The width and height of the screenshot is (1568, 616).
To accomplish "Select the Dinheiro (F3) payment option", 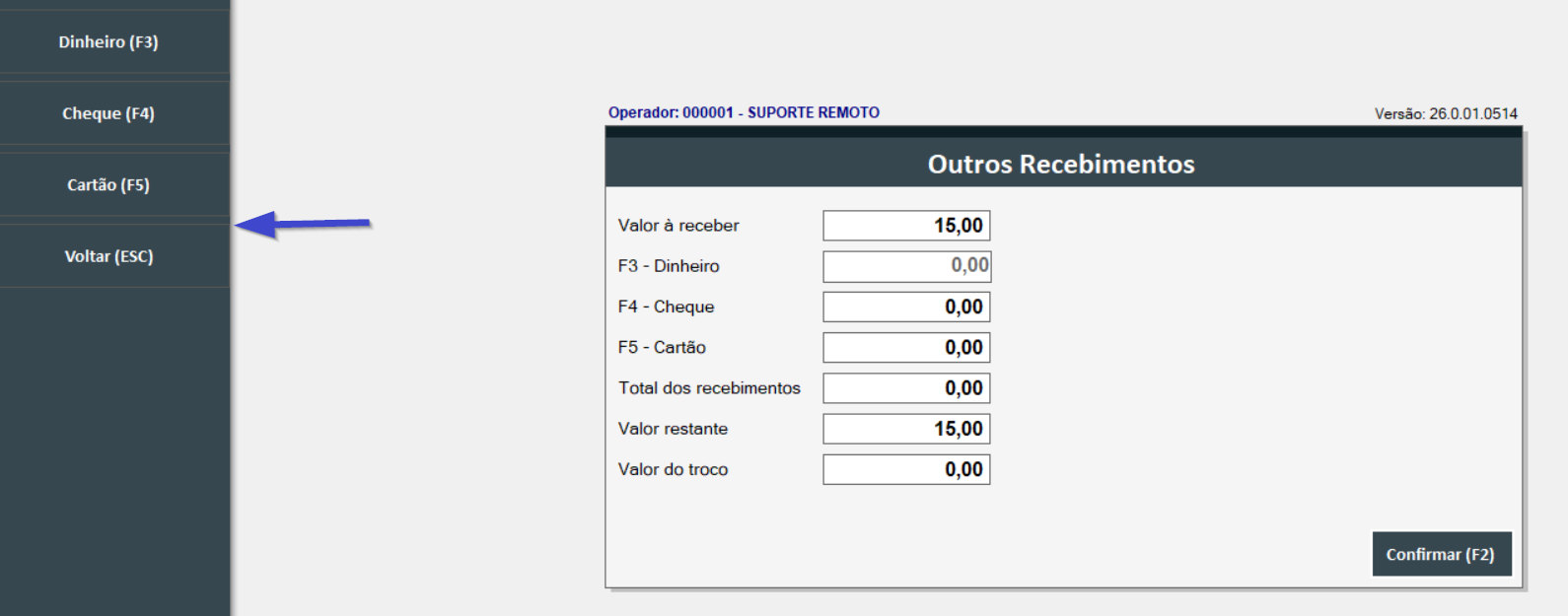I will click(x=114, y=41).
